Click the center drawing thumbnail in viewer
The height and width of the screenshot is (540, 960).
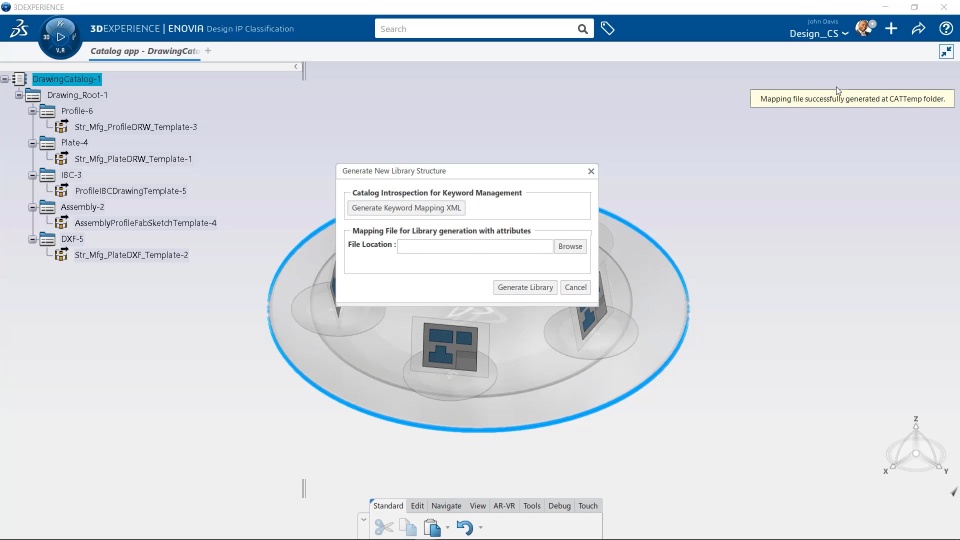(450, 345)
